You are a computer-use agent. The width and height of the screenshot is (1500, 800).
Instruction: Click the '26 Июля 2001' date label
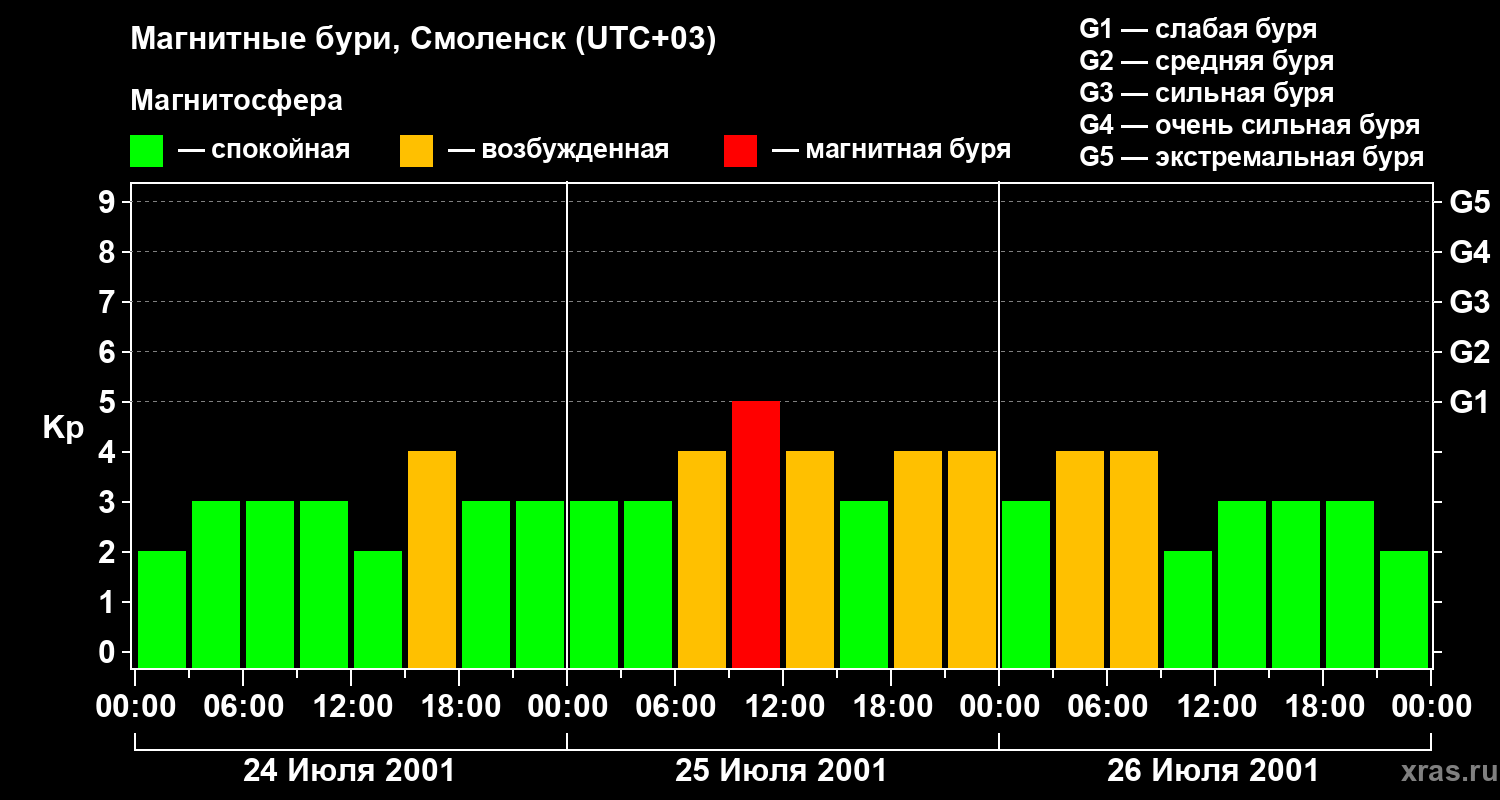pos(1213,771)
